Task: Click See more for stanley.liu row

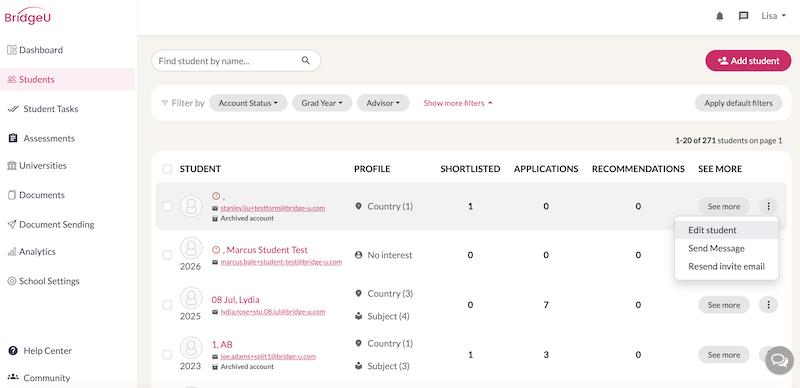Action: (x=723, y=206)
